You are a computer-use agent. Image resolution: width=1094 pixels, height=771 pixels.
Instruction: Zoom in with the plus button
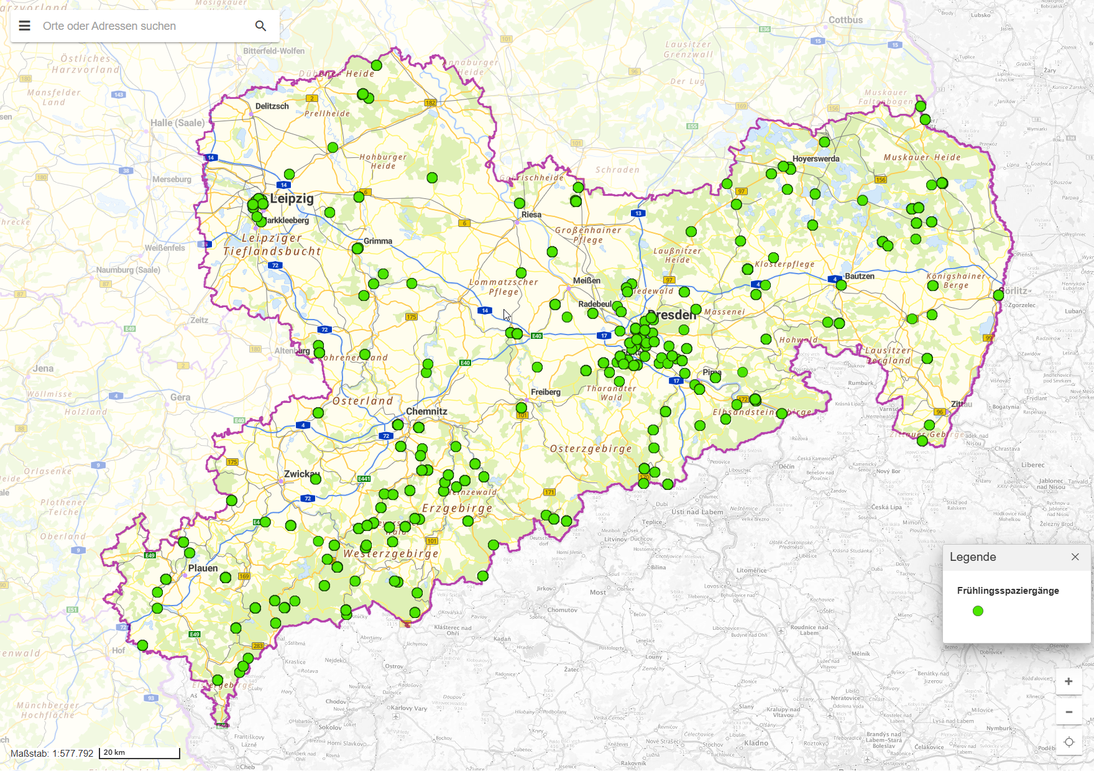click(1069, 681)
